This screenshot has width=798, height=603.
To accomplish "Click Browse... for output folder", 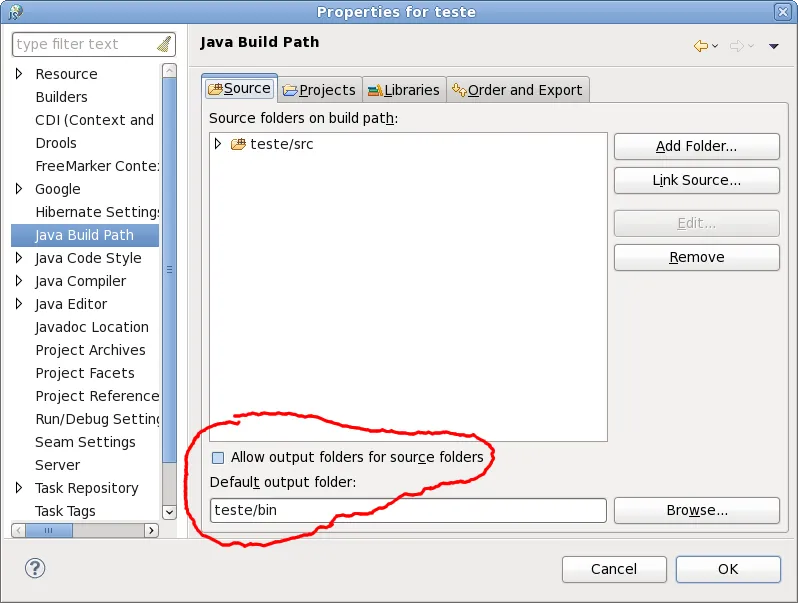I will tap(697, 510).
